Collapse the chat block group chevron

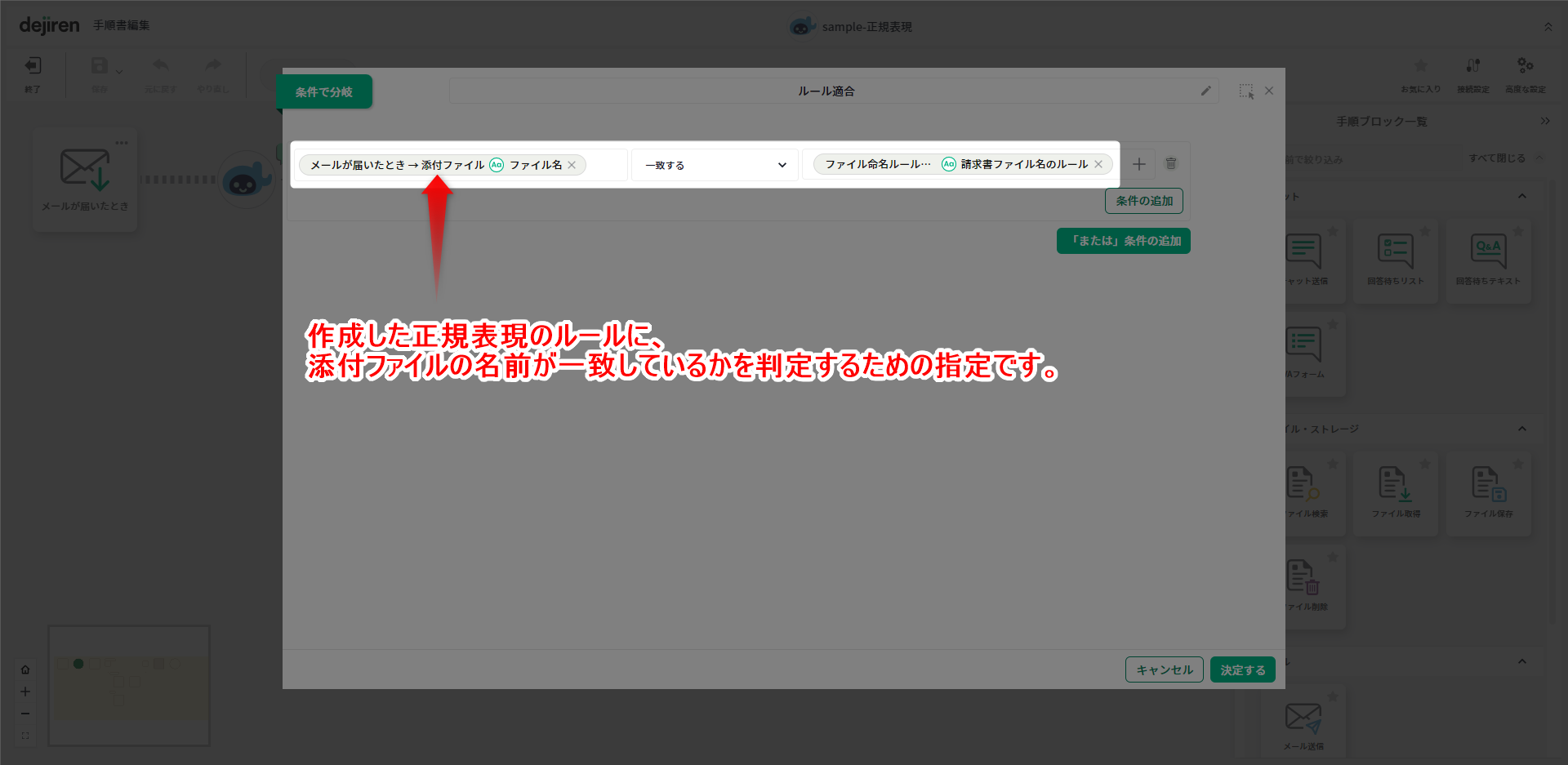pos(1522,196)
